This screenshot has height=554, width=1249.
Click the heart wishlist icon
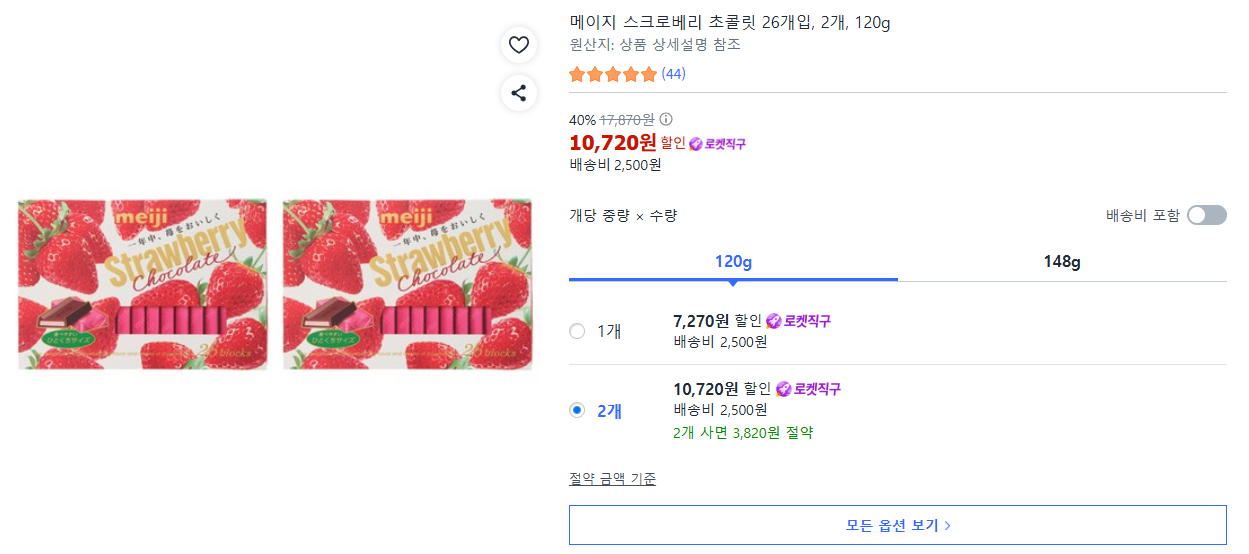click(x=518, y=45)
